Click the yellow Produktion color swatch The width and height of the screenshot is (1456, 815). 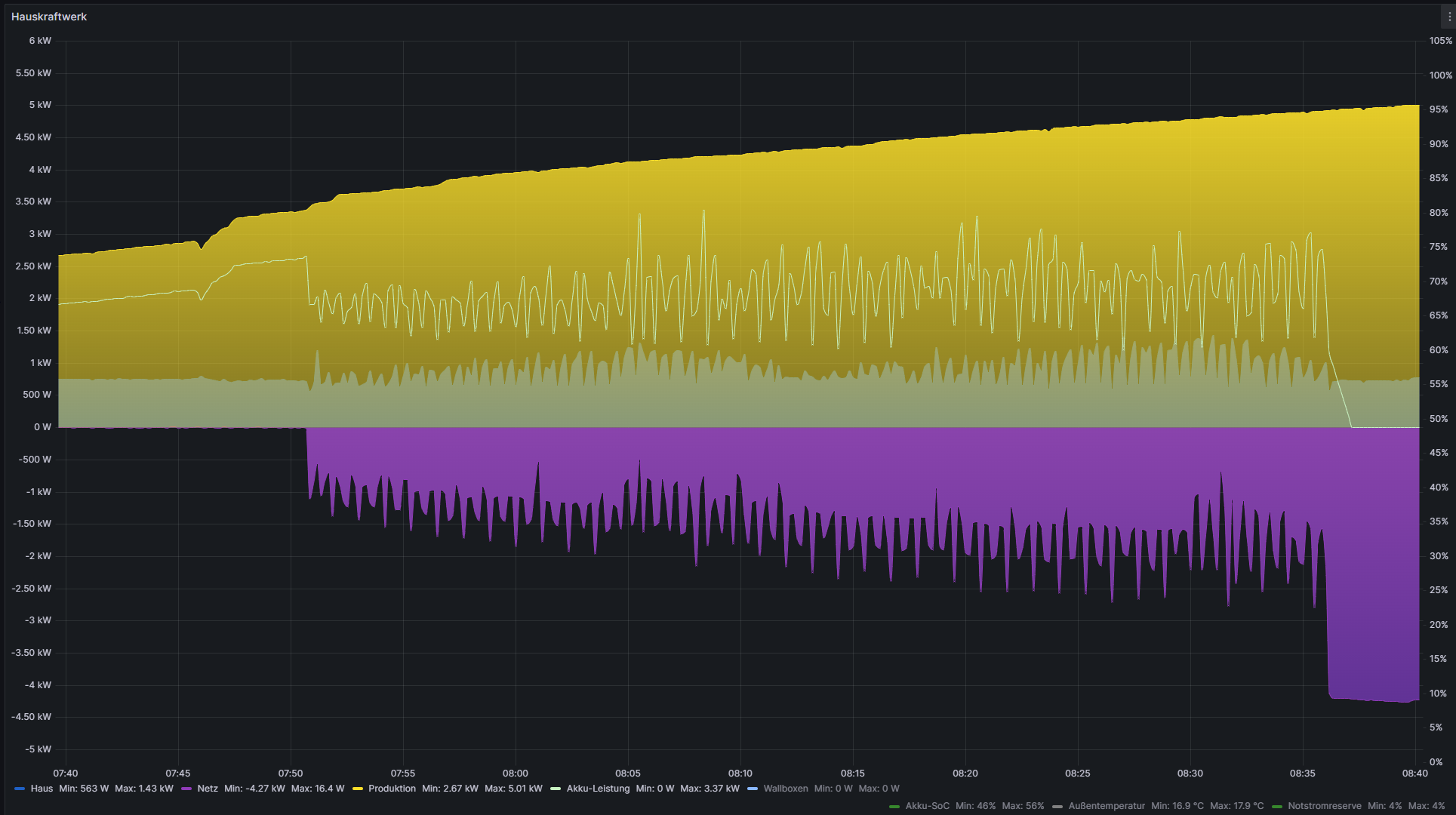[x=358, y=789]
